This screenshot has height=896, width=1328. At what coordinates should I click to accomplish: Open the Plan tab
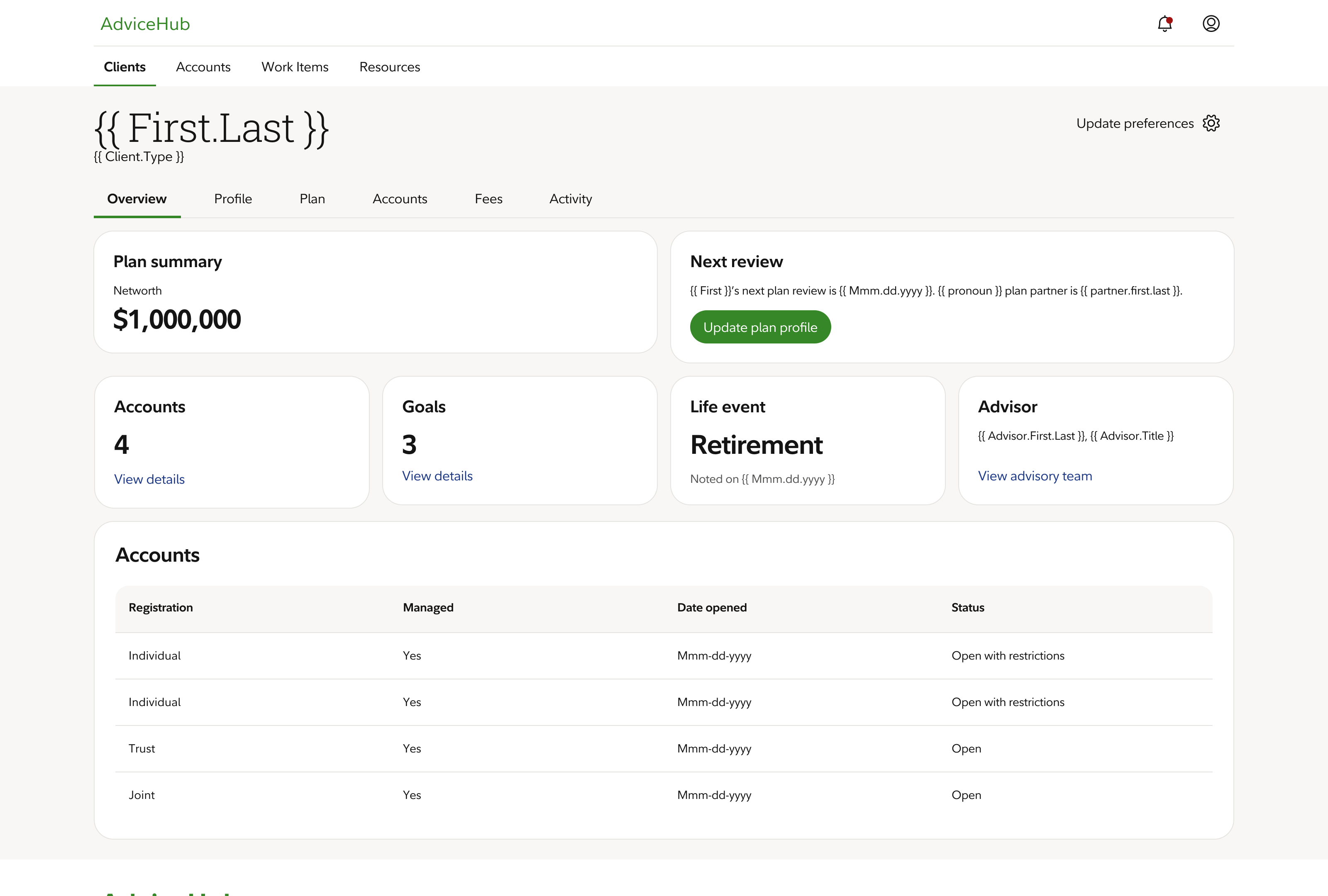click(x=312, y=199)
